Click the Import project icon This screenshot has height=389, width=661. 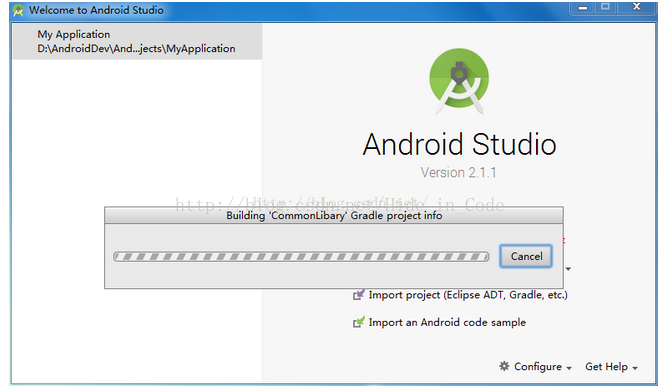tap(359, 295)
